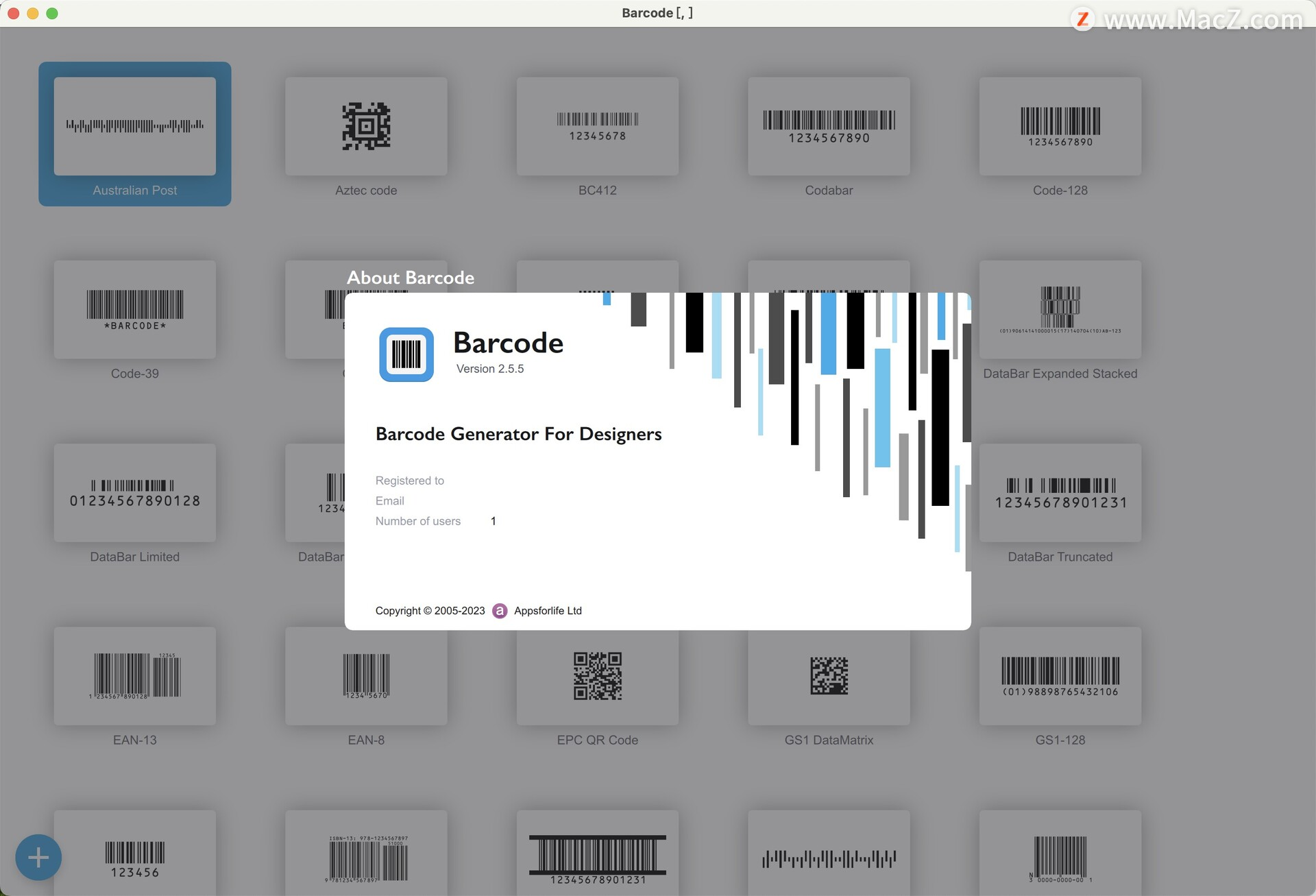This screenshot has height=896, width=1316.
Task: Click the Barcode app icon in About
Action: coord(406,354)
